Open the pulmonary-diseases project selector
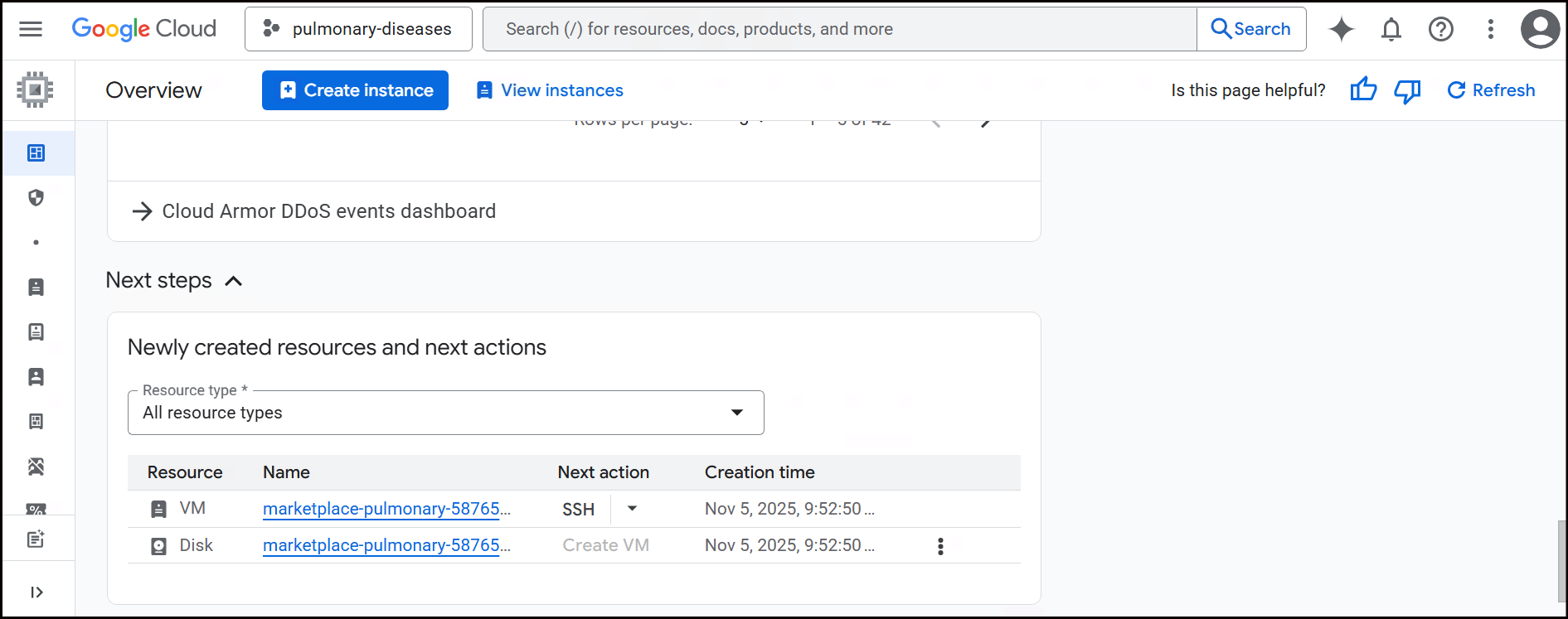Viewport: 1568px width, 619px height. (x=358, y=29)
